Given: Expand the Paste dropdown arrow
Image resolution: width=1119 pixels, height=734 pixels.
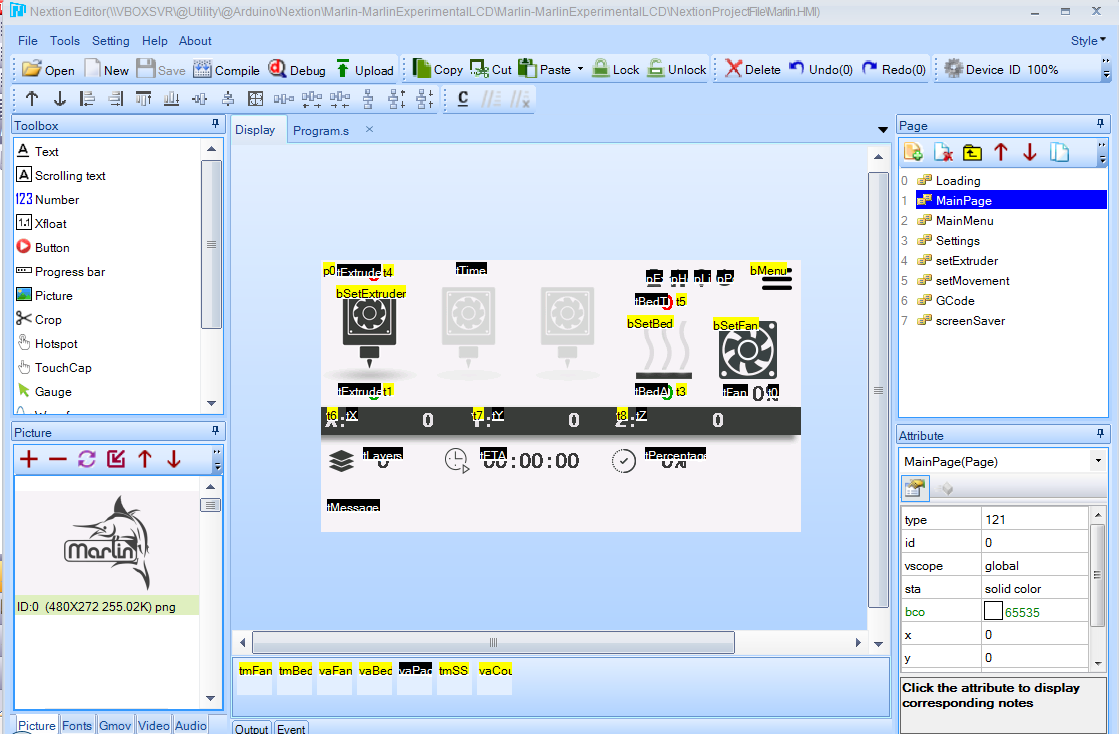Looking at the screenshot, I should tap(580, 69).
